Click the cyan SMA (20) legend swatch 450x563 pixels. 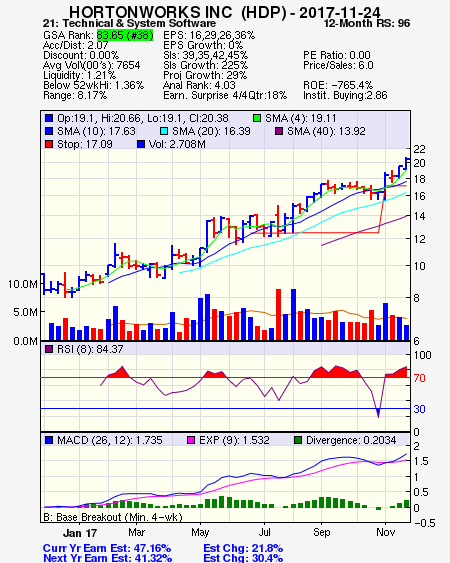pos(164,131)
